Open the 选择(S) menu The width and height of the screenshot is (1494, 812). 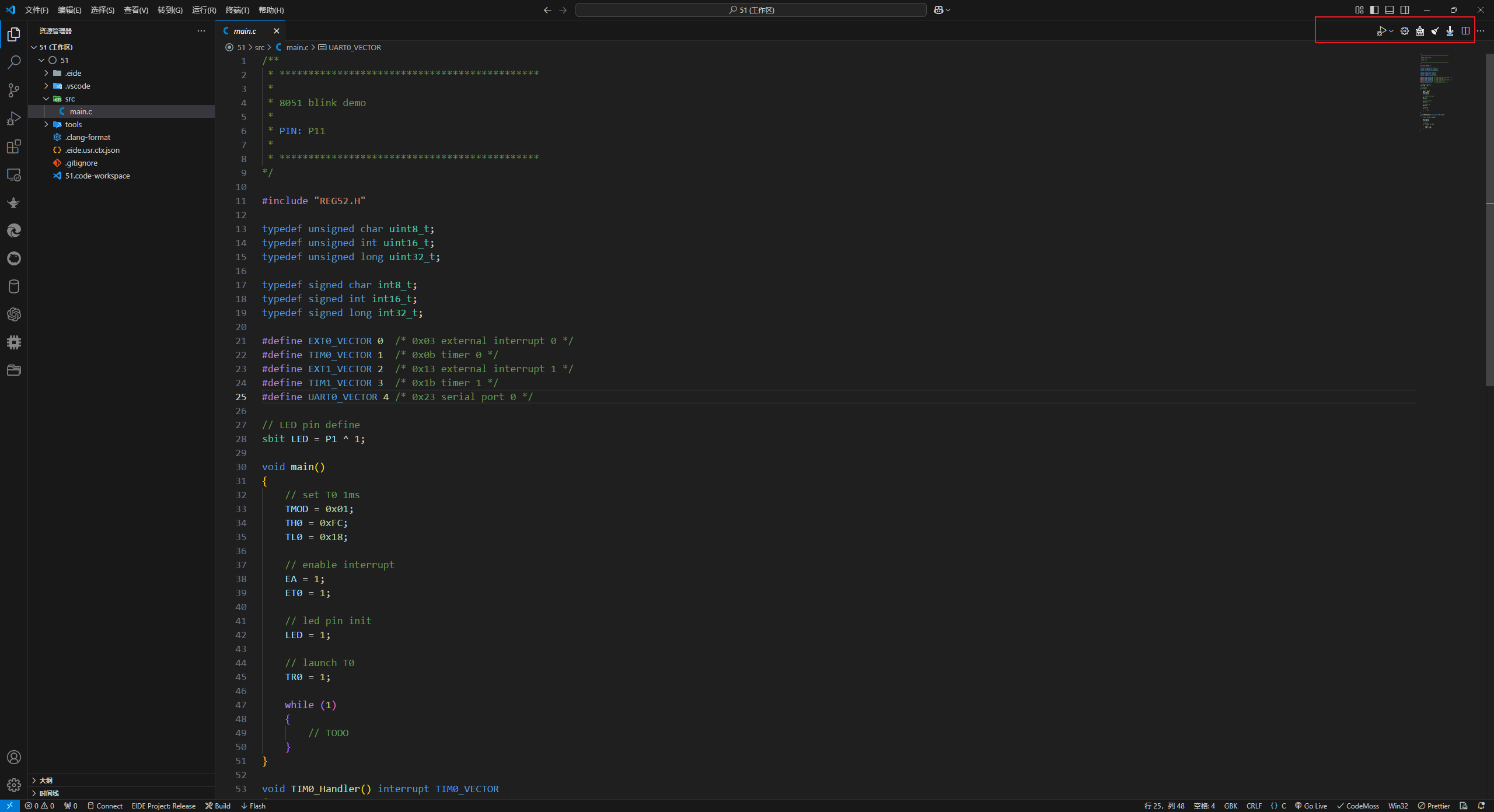tap(102, 10)
